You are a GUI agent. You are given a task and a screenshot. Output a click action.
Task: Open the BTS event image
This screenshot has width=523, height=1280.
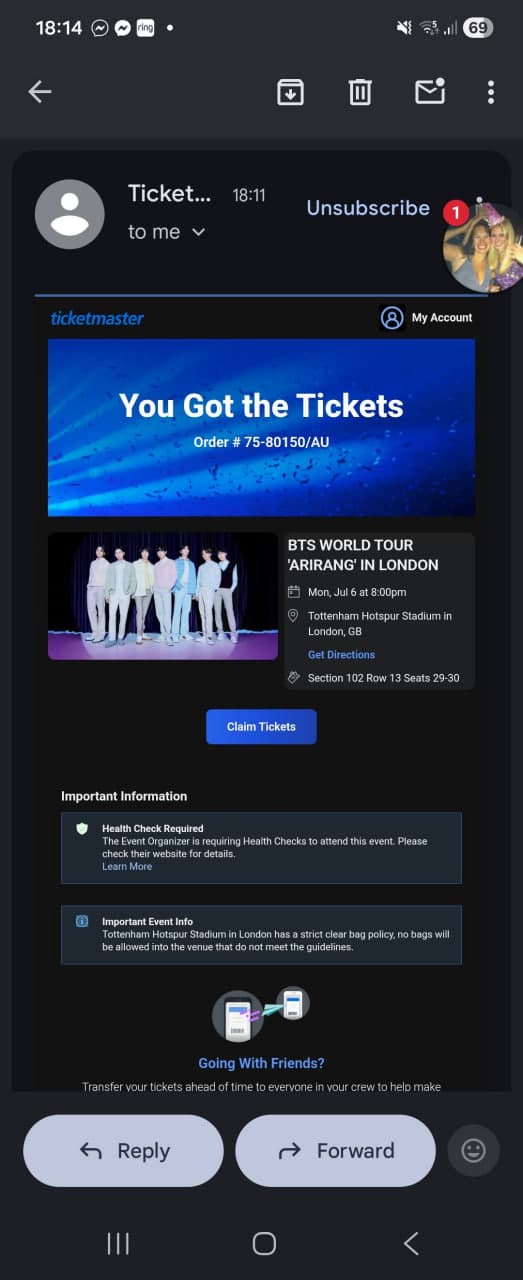(x=163, y=596)
